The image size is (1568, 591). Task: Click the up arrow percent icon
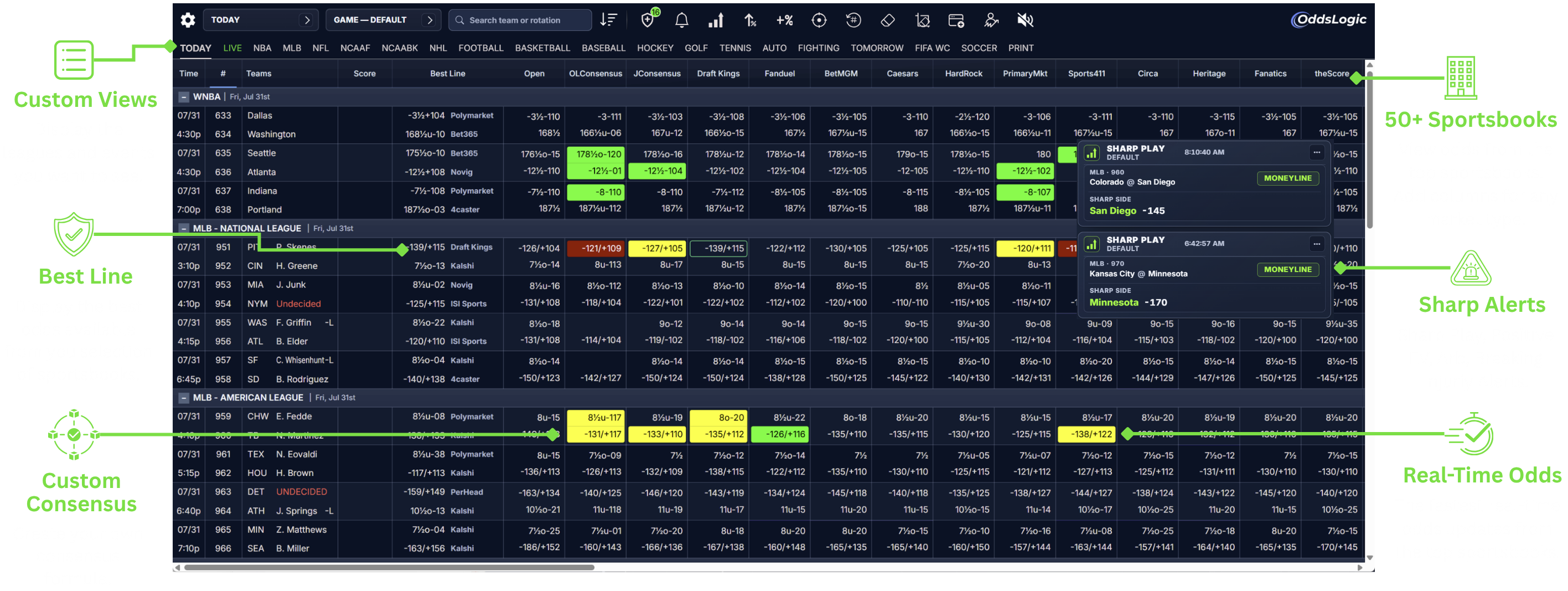[750, 20]
